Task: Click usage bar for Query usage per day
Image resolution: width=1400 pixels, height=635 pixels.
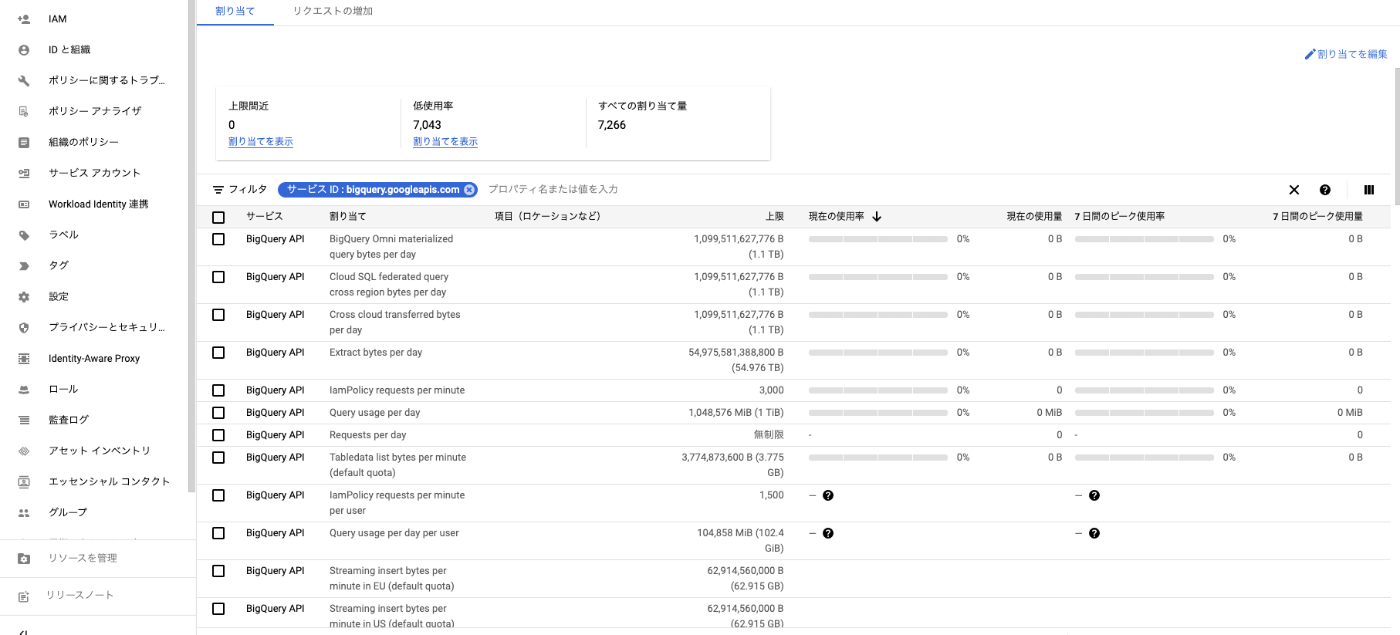Action: coord(878,412)
